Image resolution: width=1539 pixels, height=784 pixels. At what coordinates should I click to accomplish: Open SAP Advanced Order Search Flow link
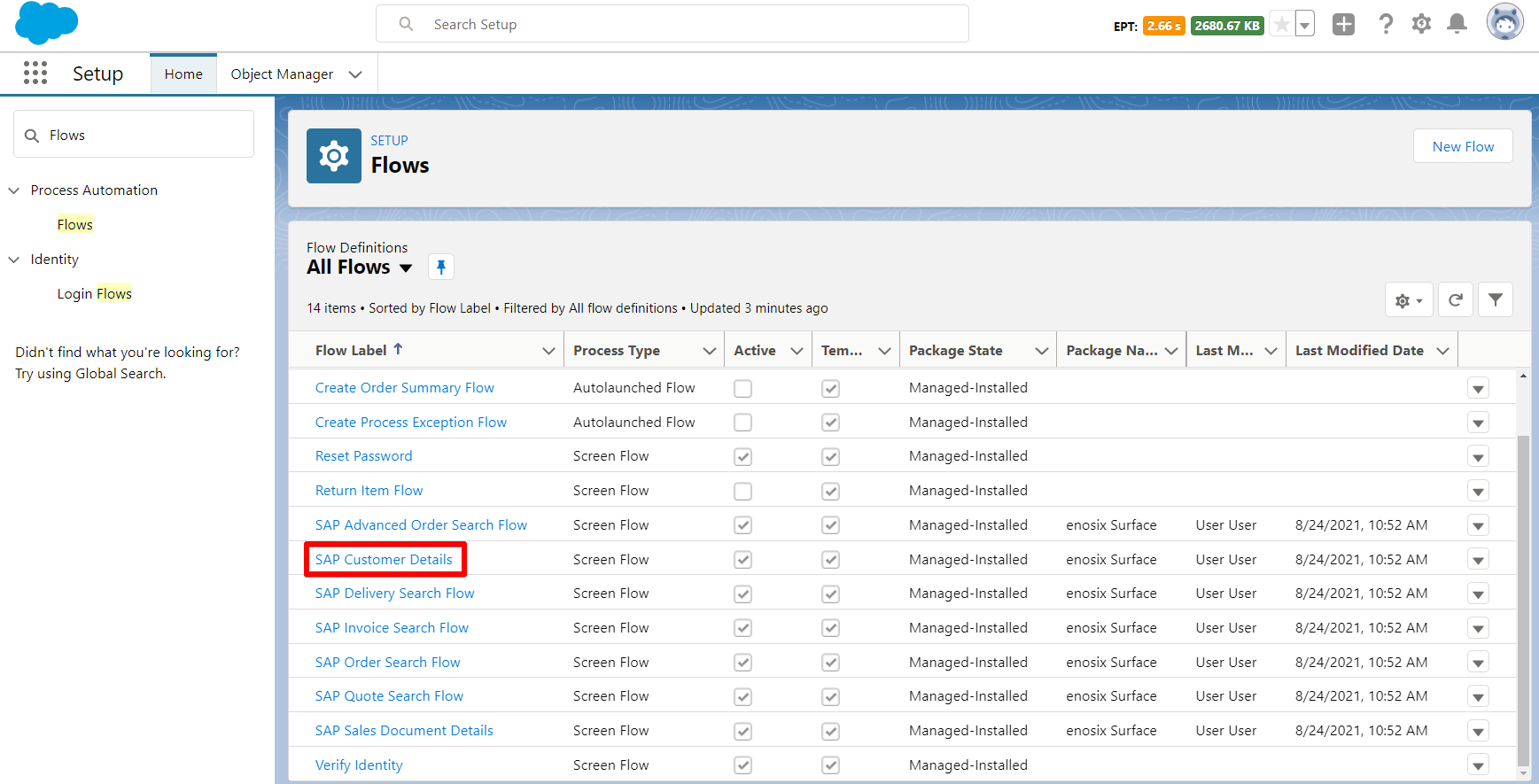coord(421,525)
